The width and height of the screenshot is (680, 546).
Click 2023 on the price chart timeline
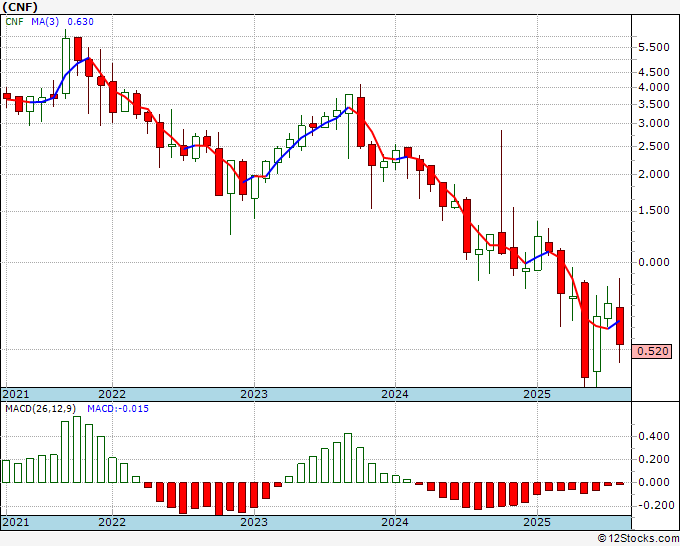[x=254, y=394]
